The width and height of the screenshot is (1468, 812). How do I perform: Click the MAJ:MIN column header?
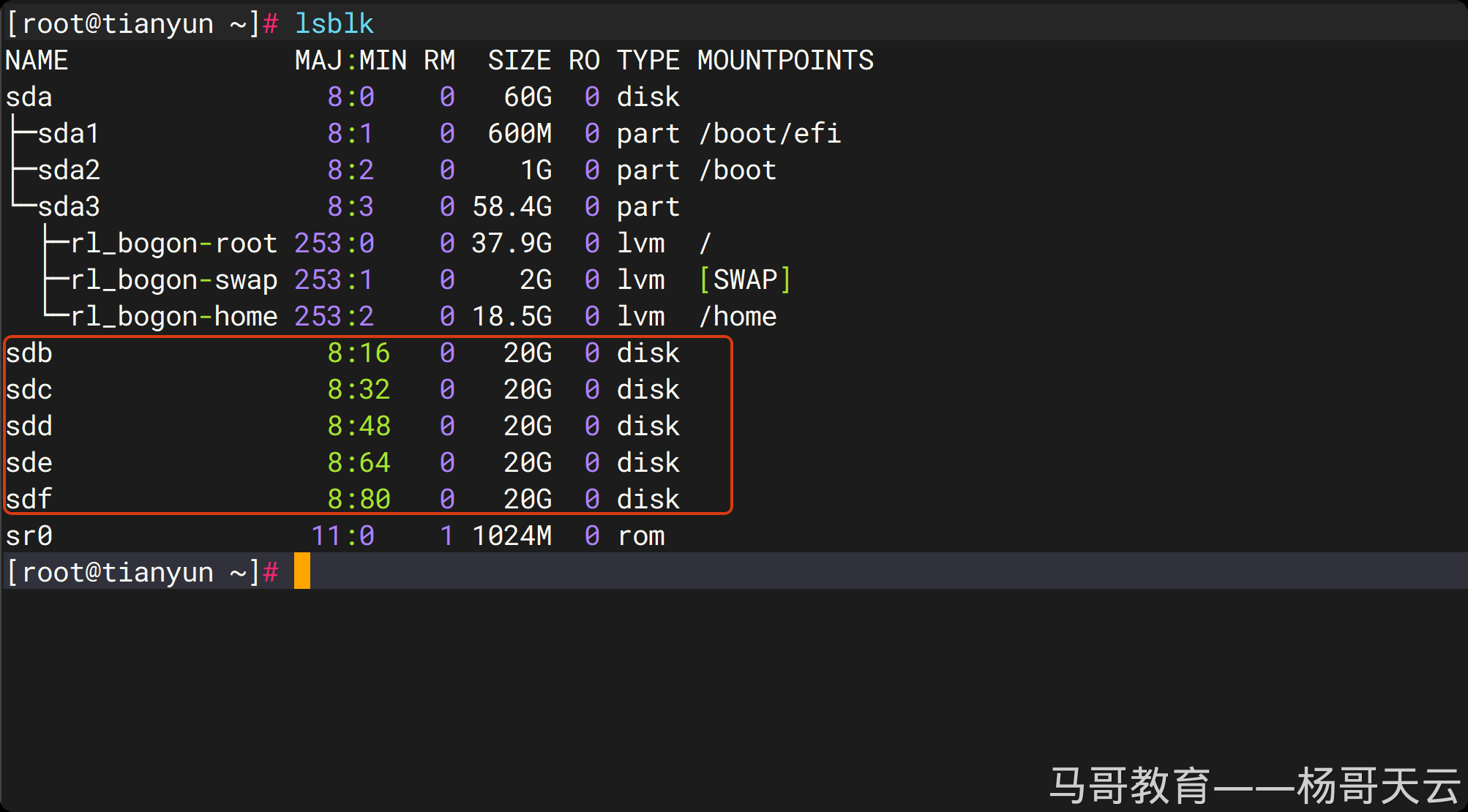point(351,61)
